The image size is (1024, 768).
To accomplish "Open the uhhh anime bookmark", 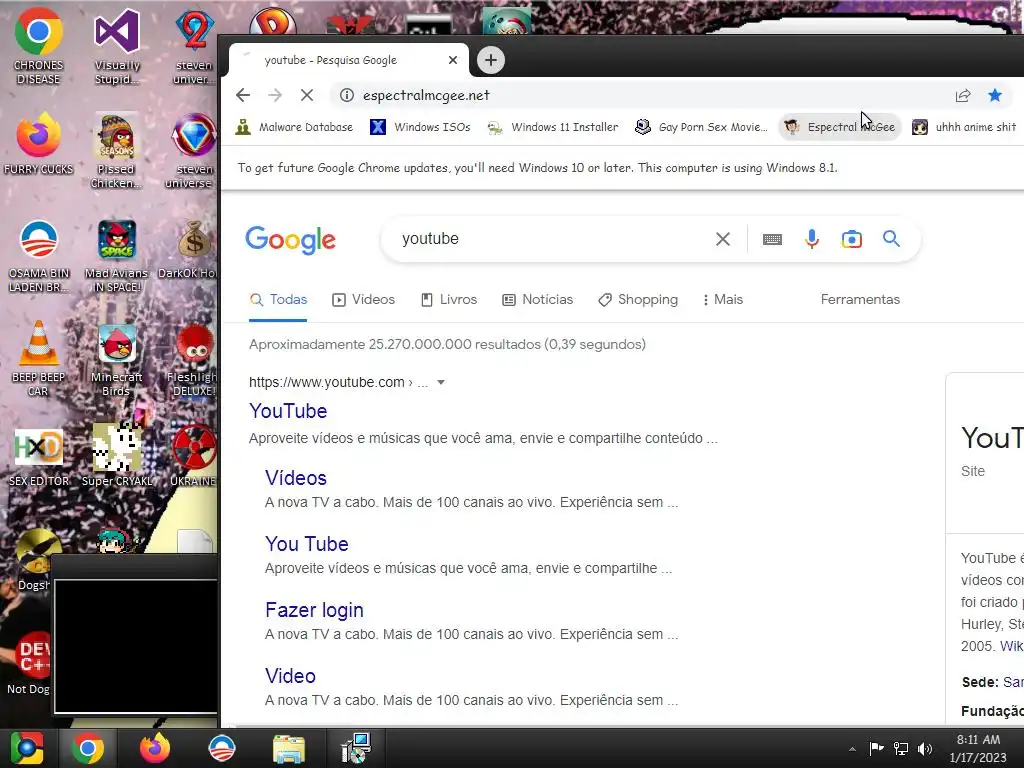I will point(964,127).
